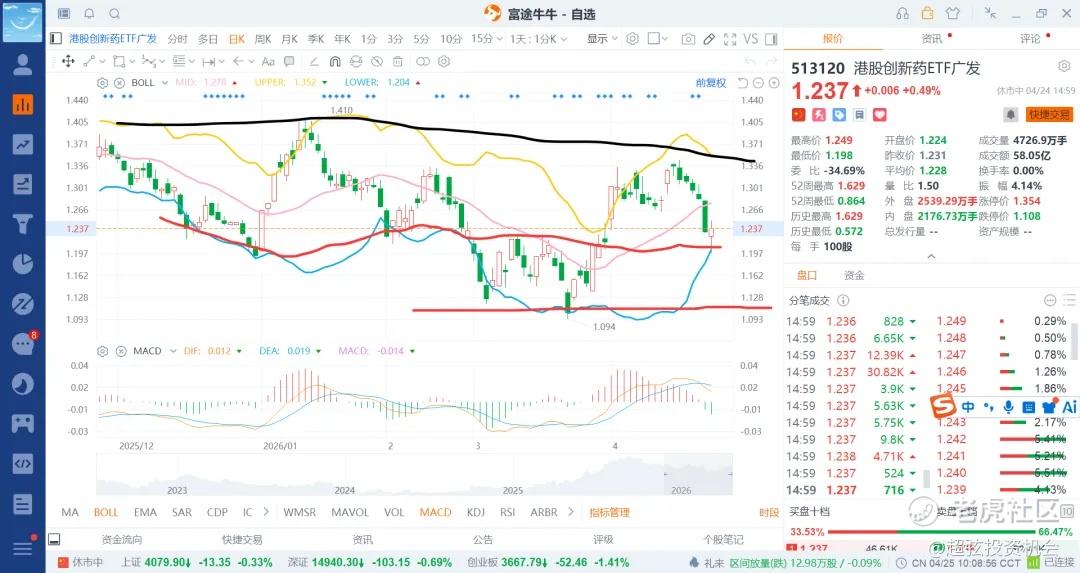
Task: Open the 评论 comments tab
Action: [x=1030, y=39]
